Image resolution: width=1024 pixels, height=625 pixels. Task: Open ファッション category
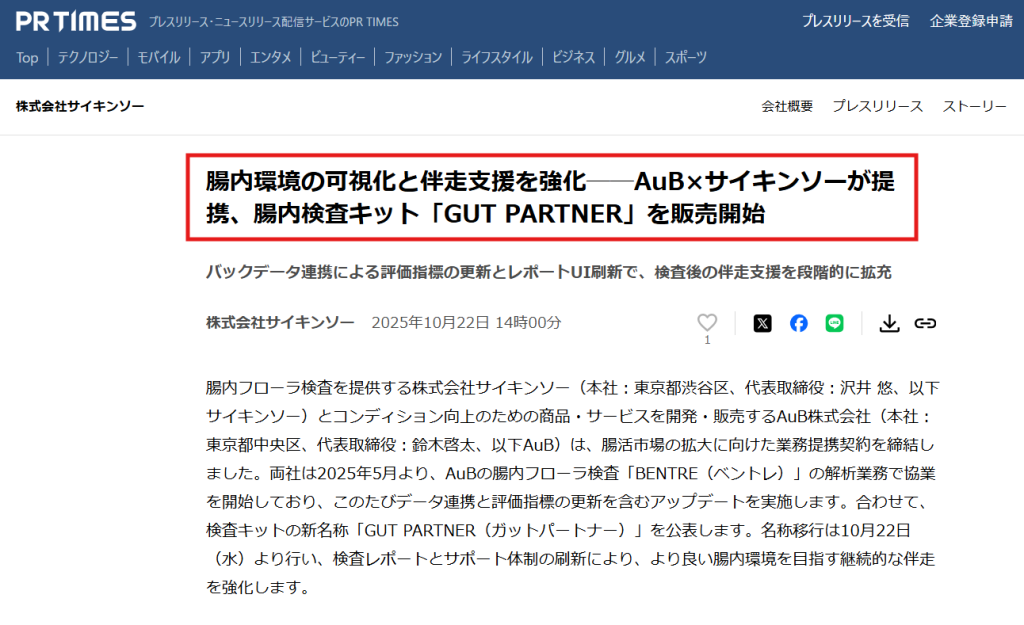point(413,57)
